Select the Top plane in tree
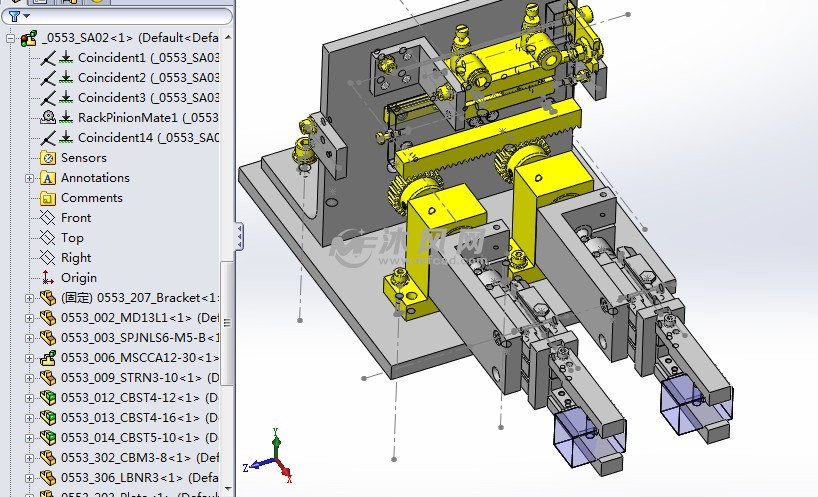Screen dimensions: 818x497 tap(72, 238)
